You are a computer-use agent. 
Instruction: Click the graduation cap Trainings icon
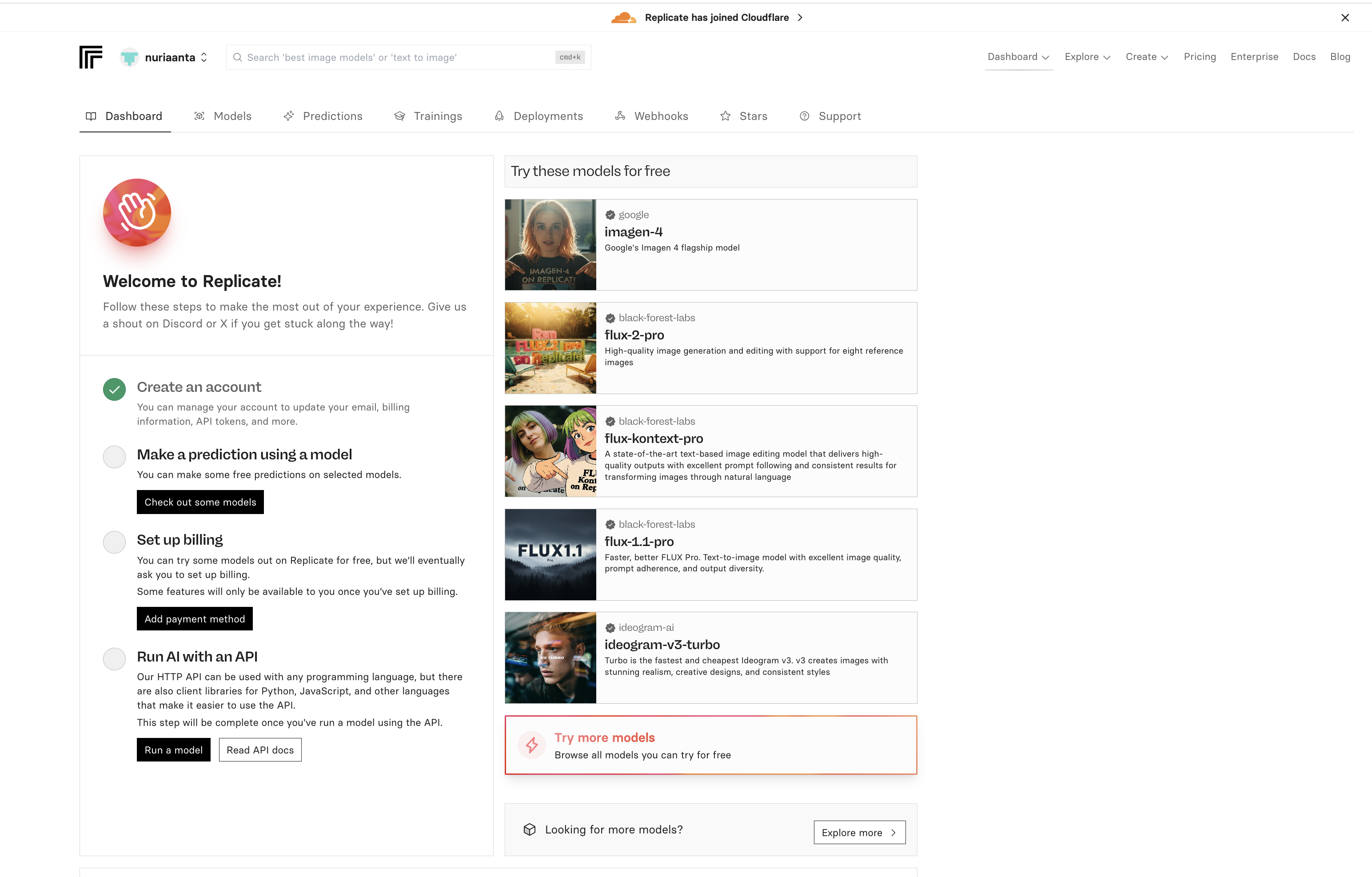399,116
